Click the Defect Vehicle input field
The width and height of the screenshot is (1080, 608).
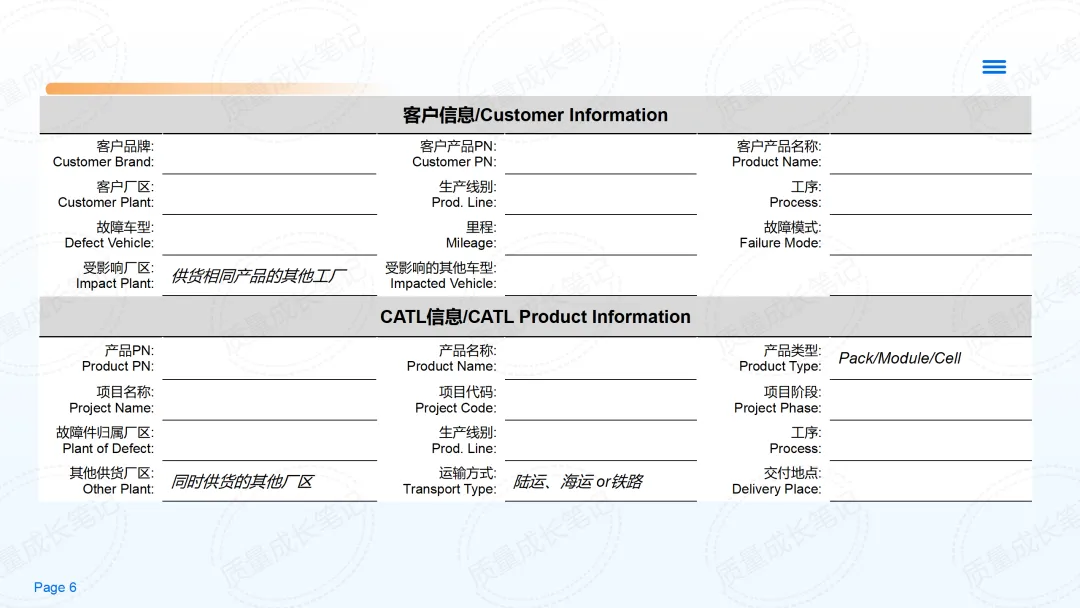pos(269,235)
